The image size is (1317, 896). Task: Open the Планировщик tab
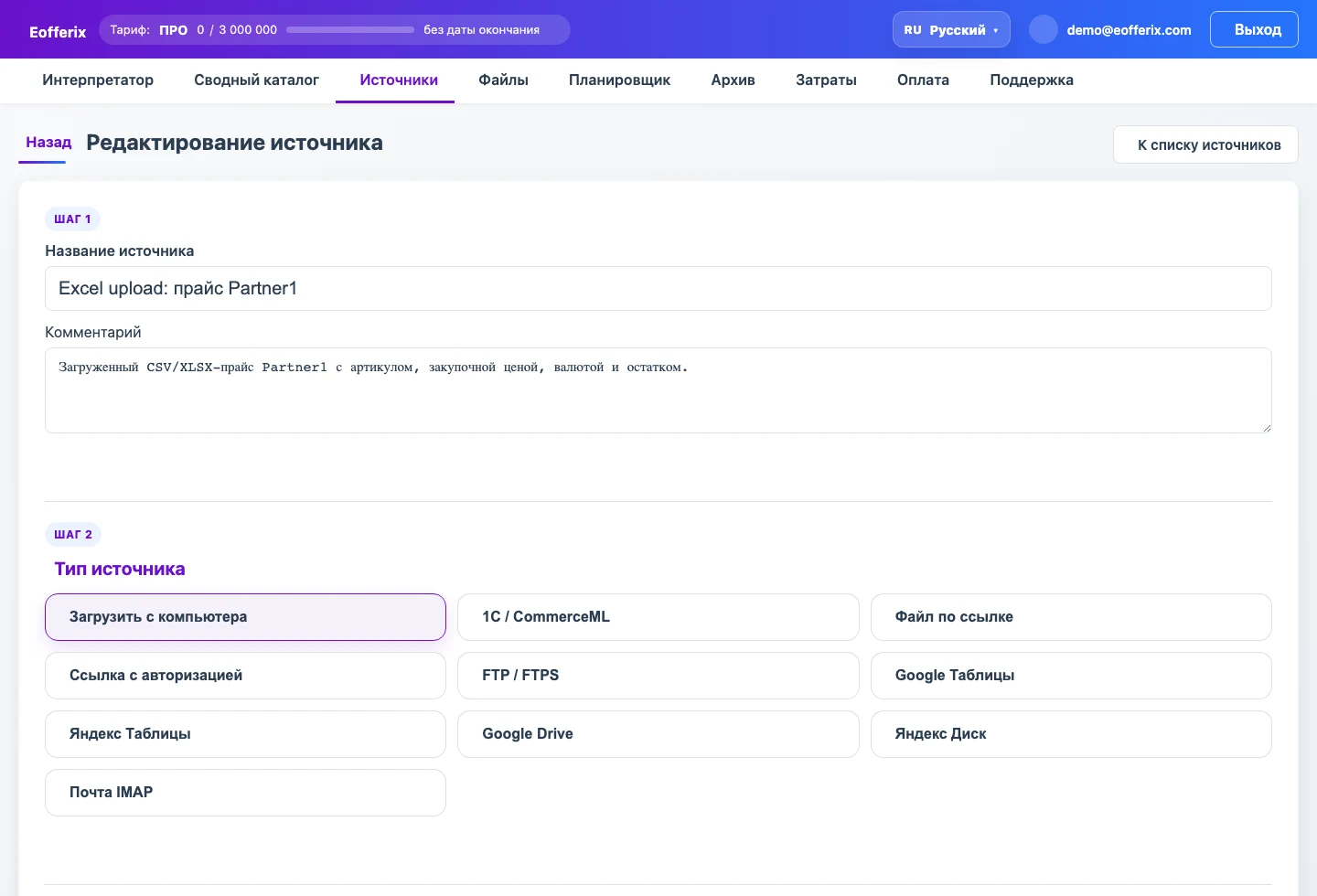(619, 80)
